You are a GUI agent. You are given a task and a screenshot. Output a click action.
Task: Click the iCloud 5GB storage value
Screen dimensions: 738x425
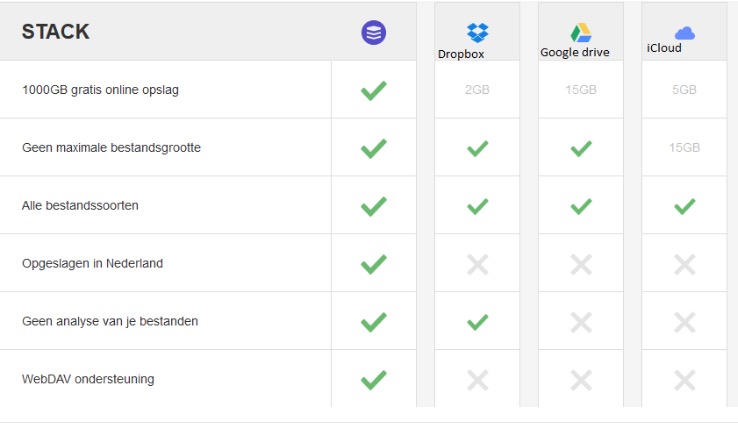[x=684, y=89]
